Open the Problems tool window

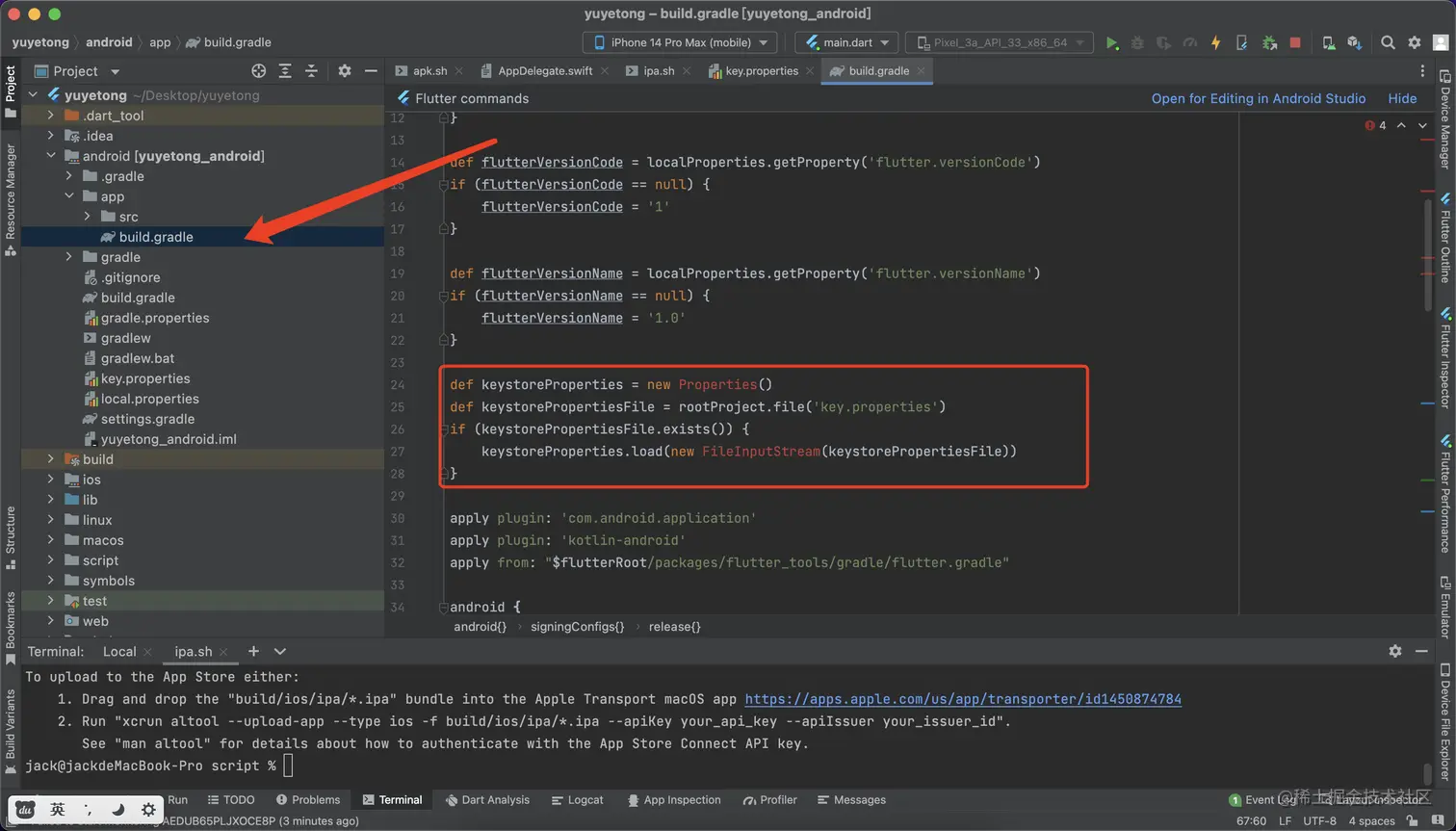click(308, 800)
